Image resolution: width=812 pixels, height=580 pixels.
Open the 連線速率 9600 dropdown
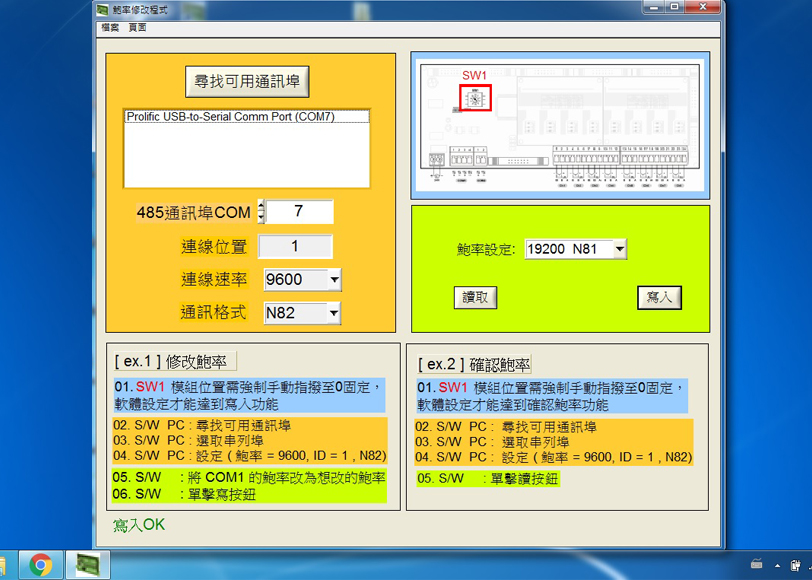(x=333, y=280)
